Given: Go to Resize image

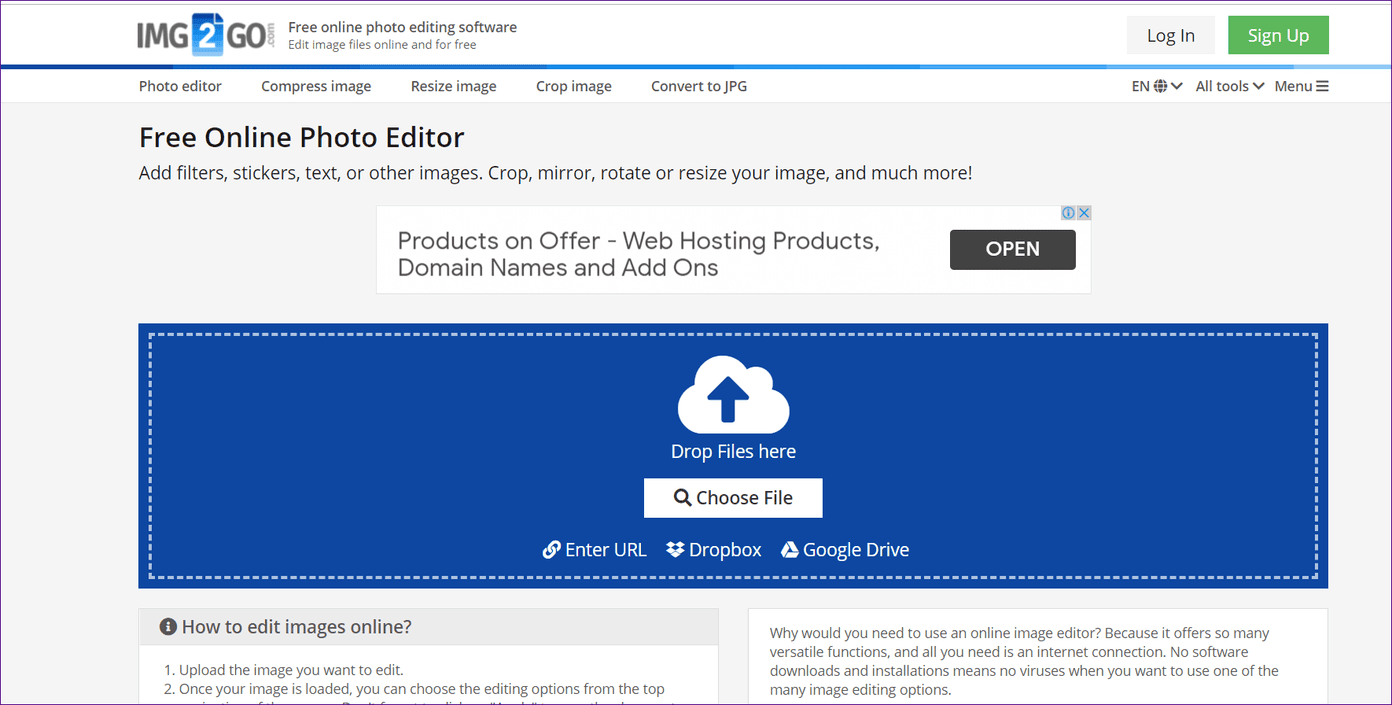Looking at the screenshot, I should coord(453,86).
